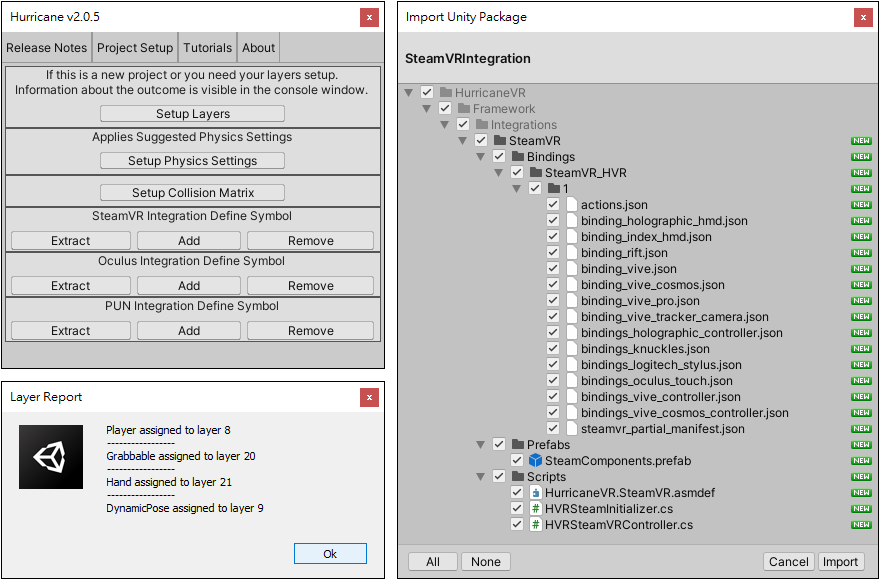Click Setup Collision Matrix
880x580 pixels.
click(192, 193)
